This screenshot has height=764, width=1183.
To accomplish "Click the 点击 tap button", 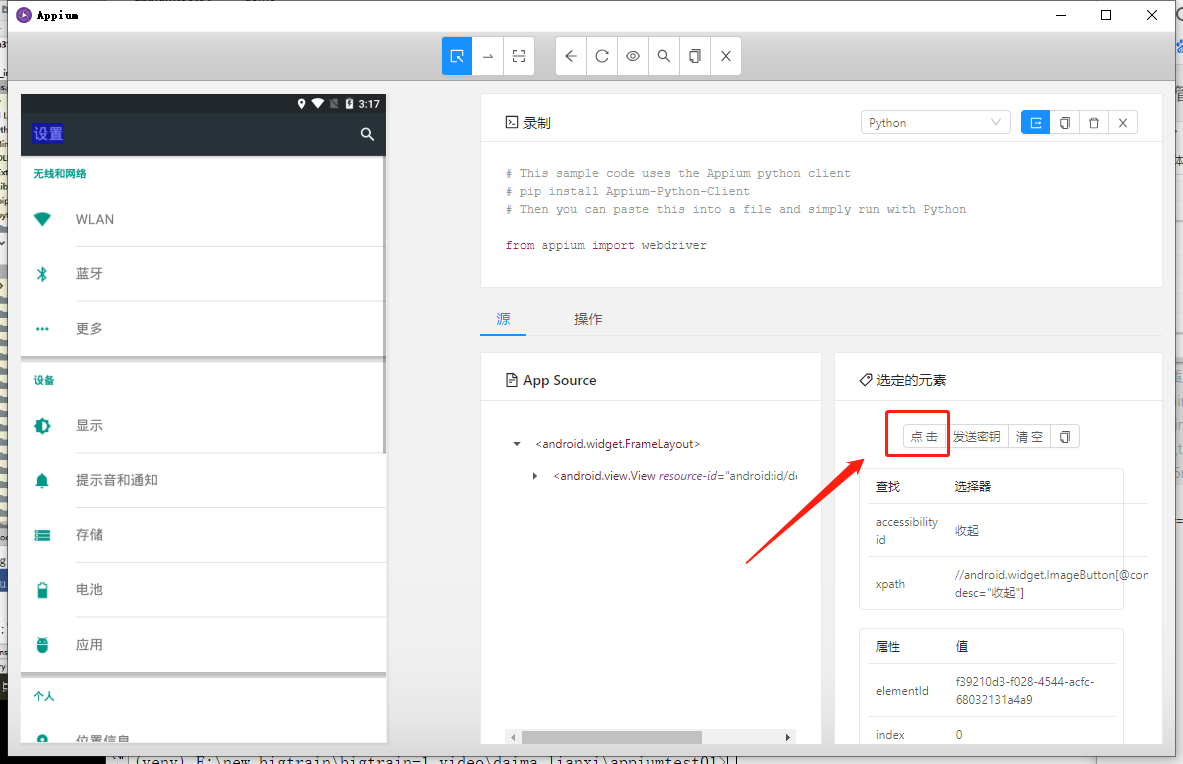I will [924, 437].
